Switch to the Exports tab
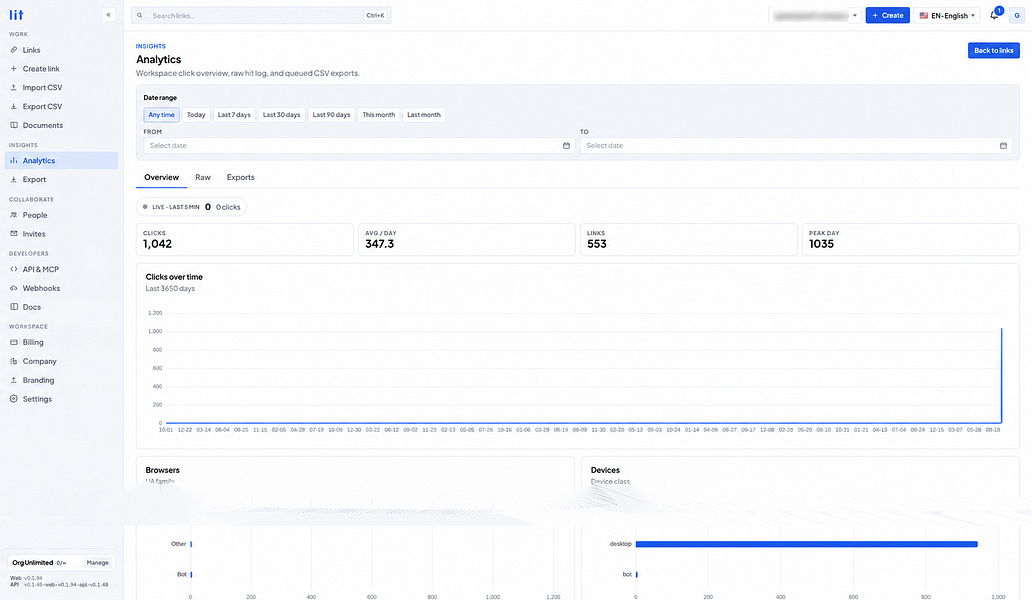Image resolution: width=1032 pixels, height=600 pixels. pos(240,177)
